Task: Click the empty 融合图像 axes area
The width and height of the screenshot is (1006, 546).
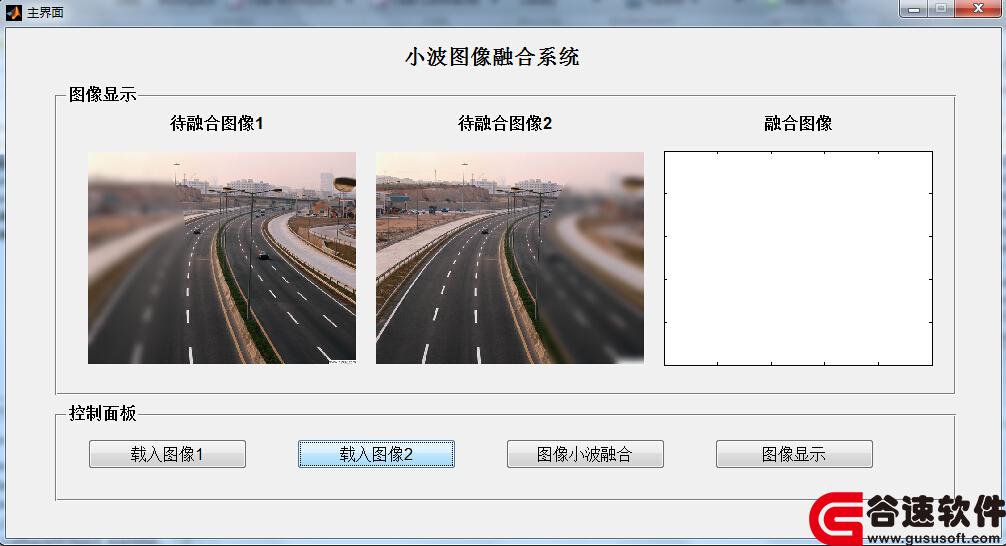Action: [798, 259]
